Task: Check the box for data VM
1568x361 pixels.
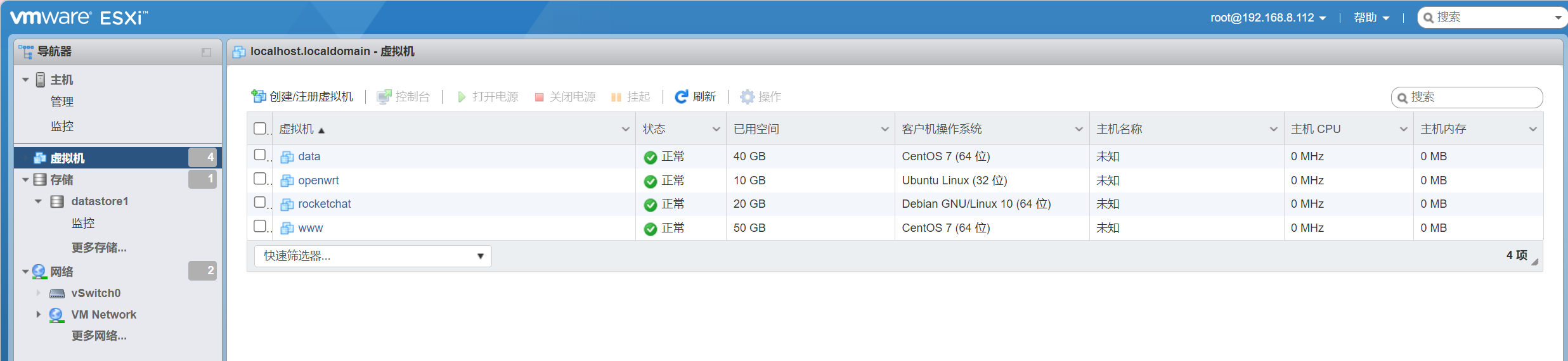Action: coord(259,155)
